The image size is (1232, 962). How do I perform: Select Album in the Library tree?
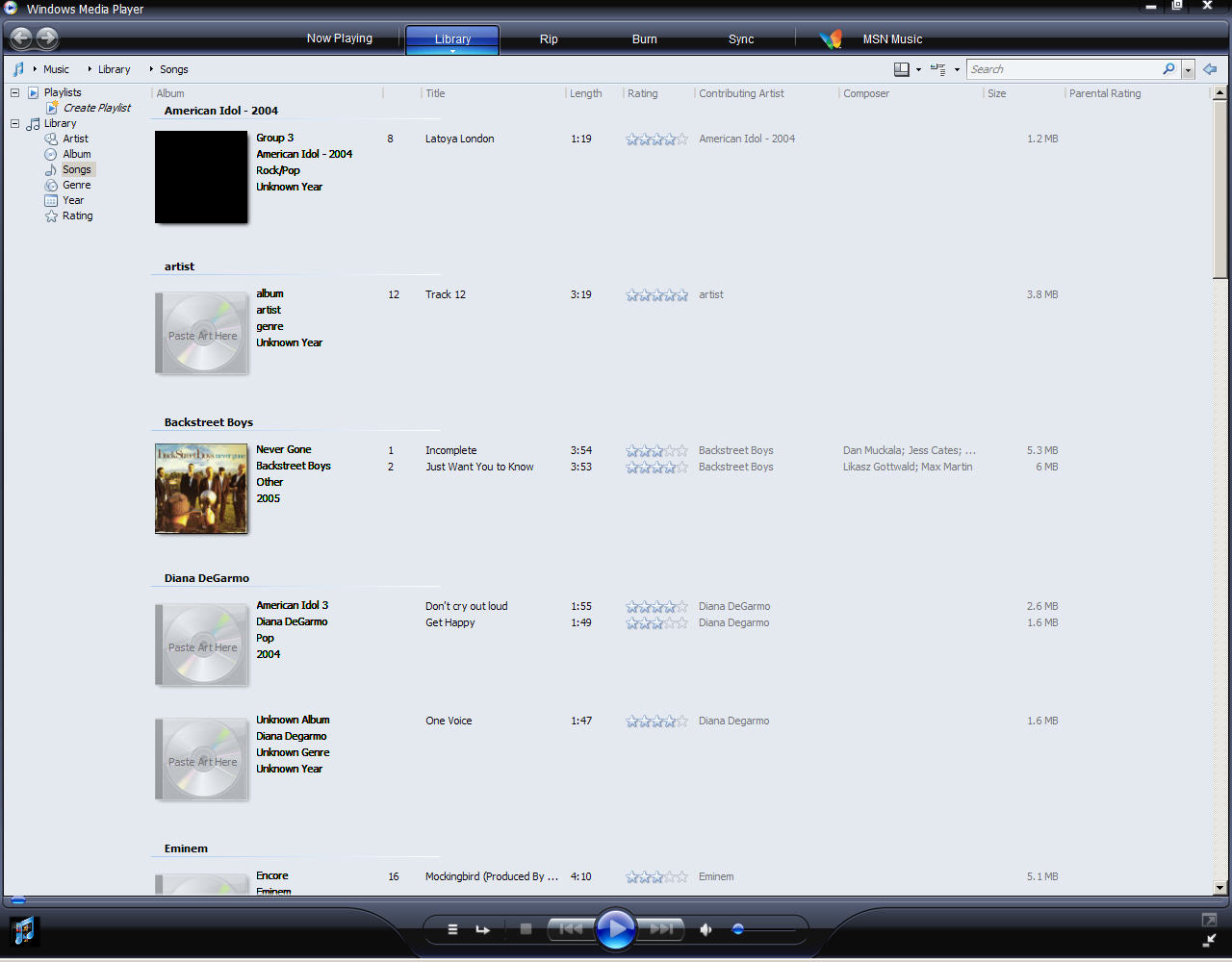[77, 154]
